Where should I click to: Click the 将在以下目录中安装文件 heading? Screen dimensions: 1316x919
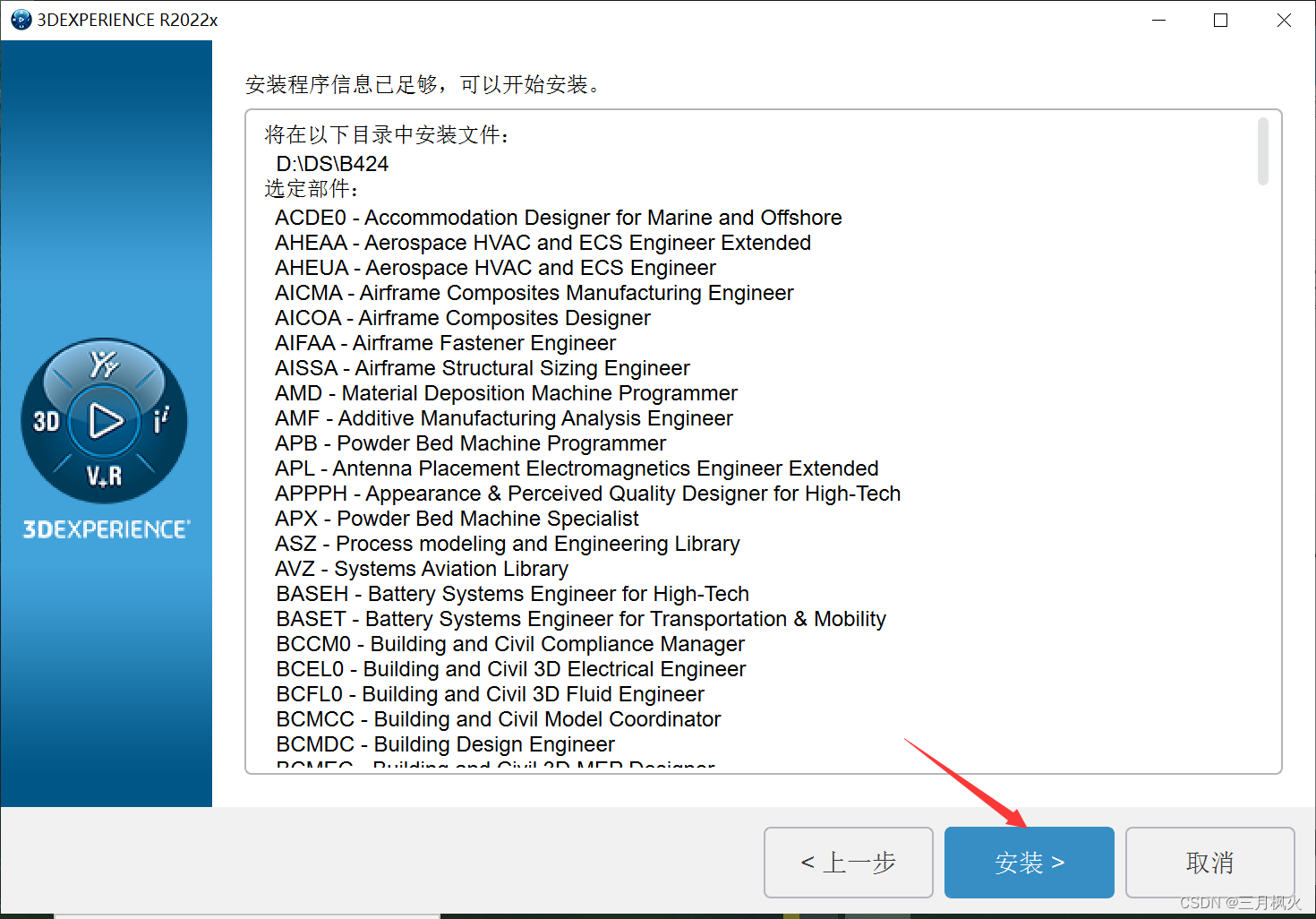(387, 135)
